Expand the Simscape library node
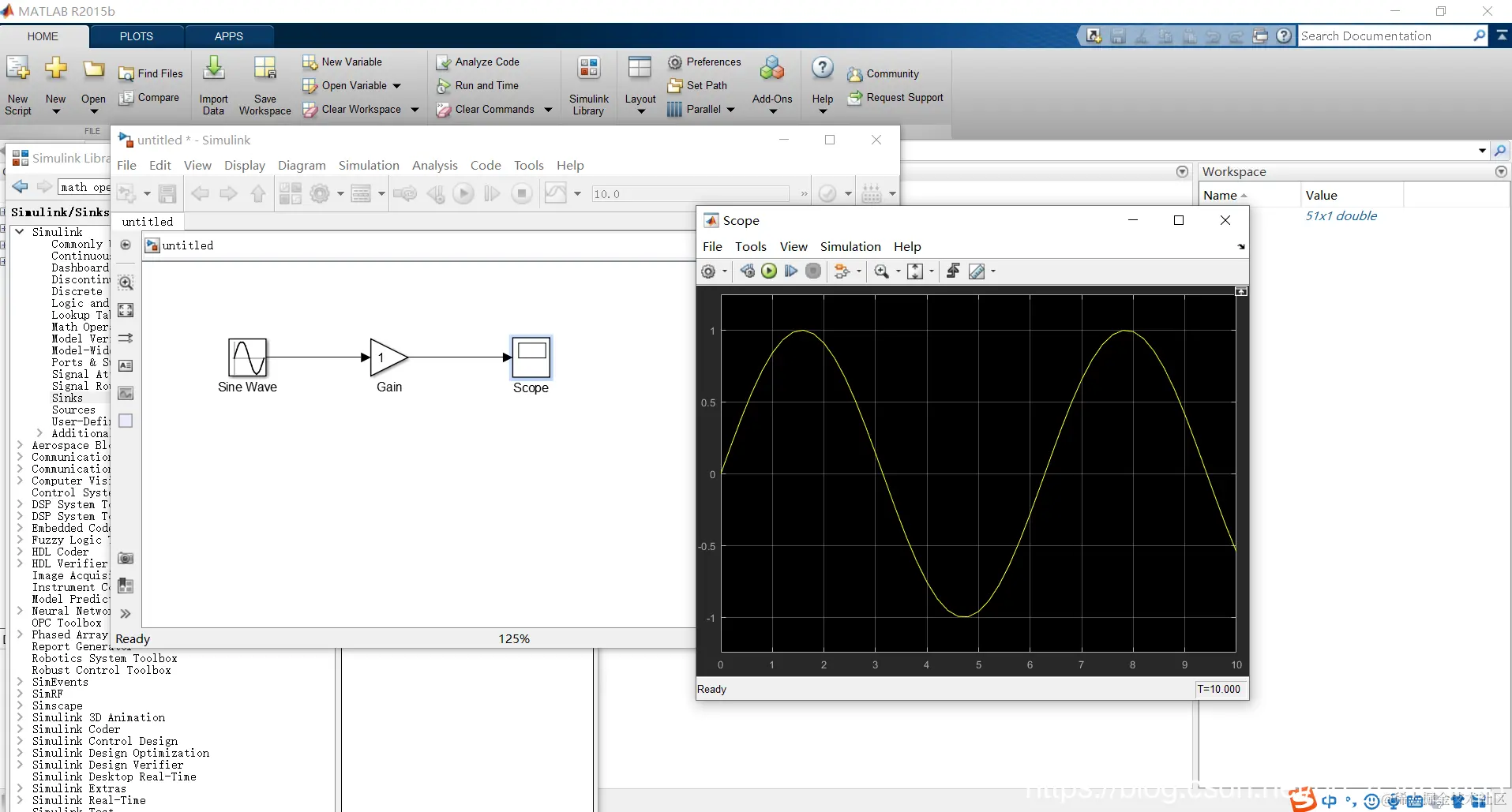Screen dimensions: 1512x812 point(20,705)
